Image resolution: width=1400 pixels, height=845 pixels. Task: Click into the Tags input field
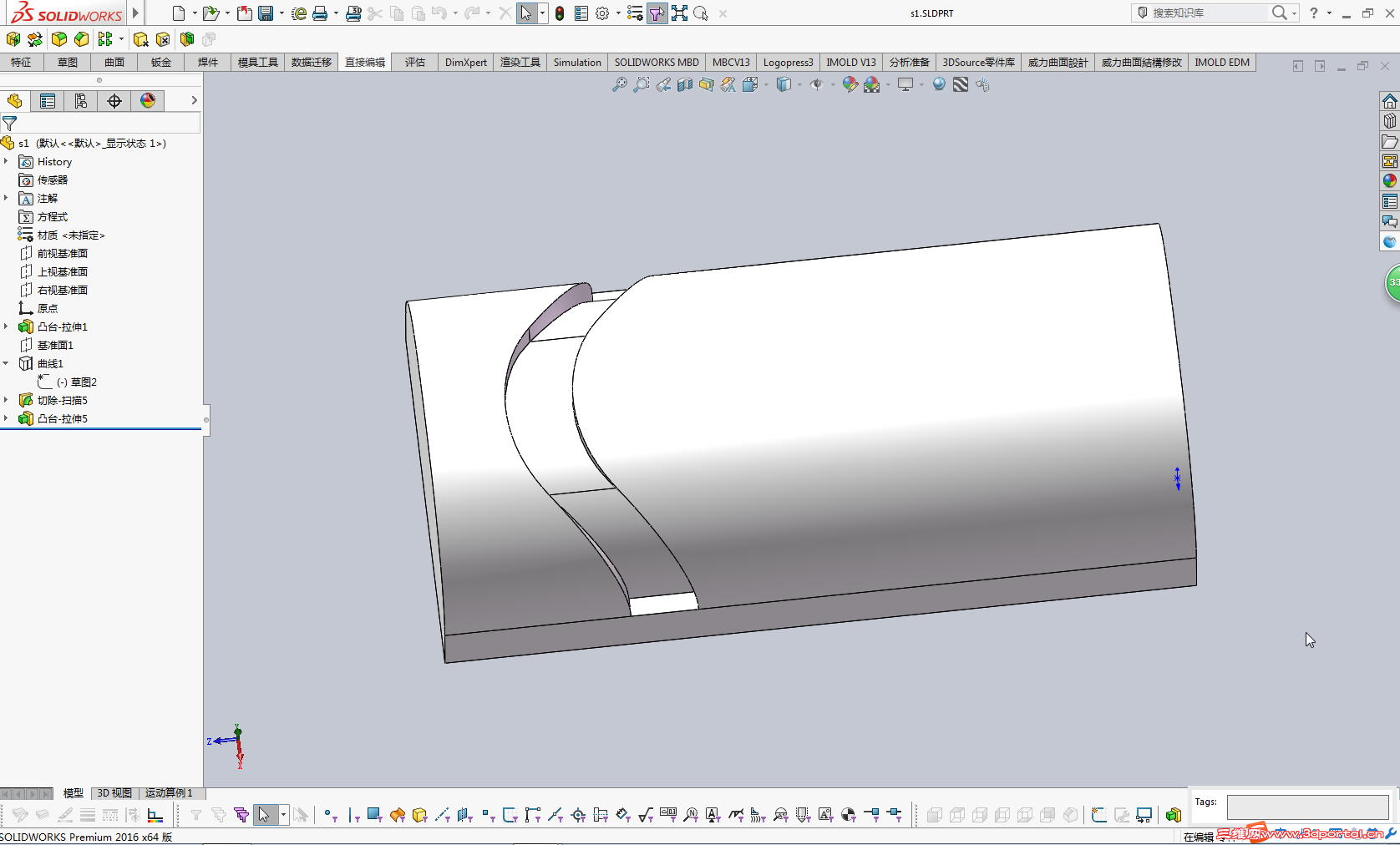coord(1306,807)
